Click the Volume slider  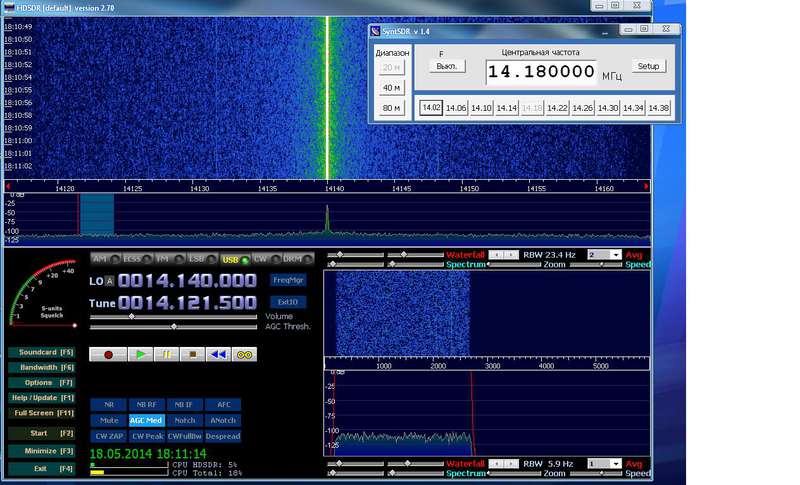tap(173, 317)
